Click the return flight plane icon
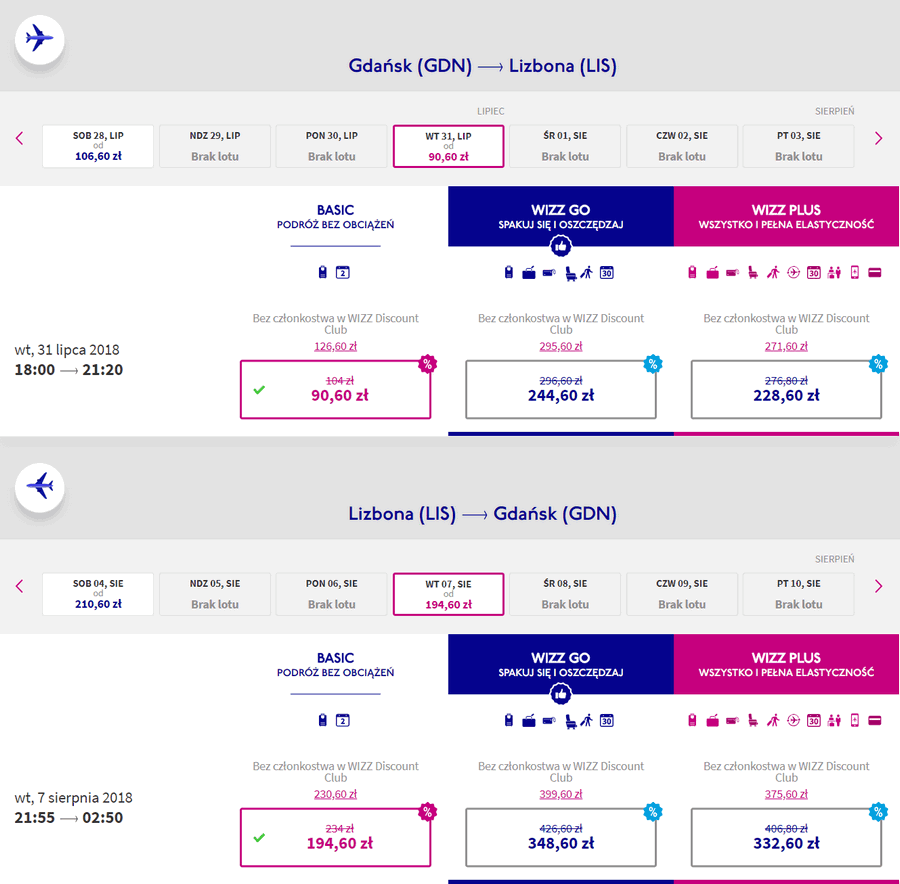 click(40, 487)
